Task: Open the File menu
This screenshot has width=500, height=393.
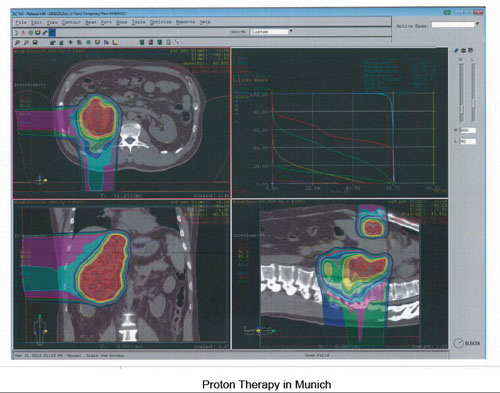Action: click(x=21, y=22)
